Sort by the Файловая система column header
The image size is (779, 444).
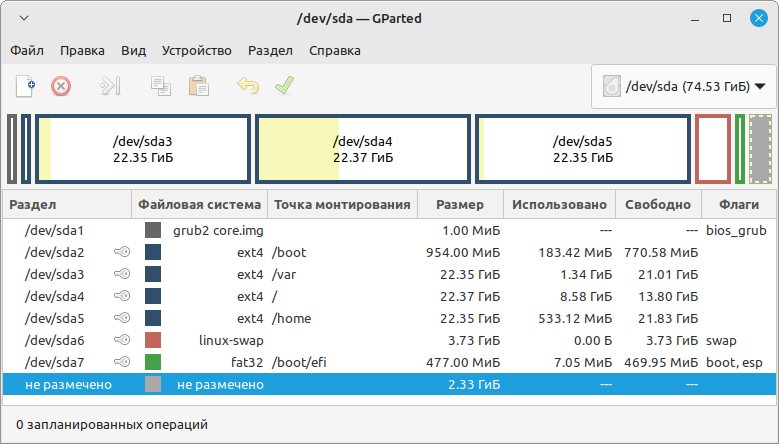point(199,204)
